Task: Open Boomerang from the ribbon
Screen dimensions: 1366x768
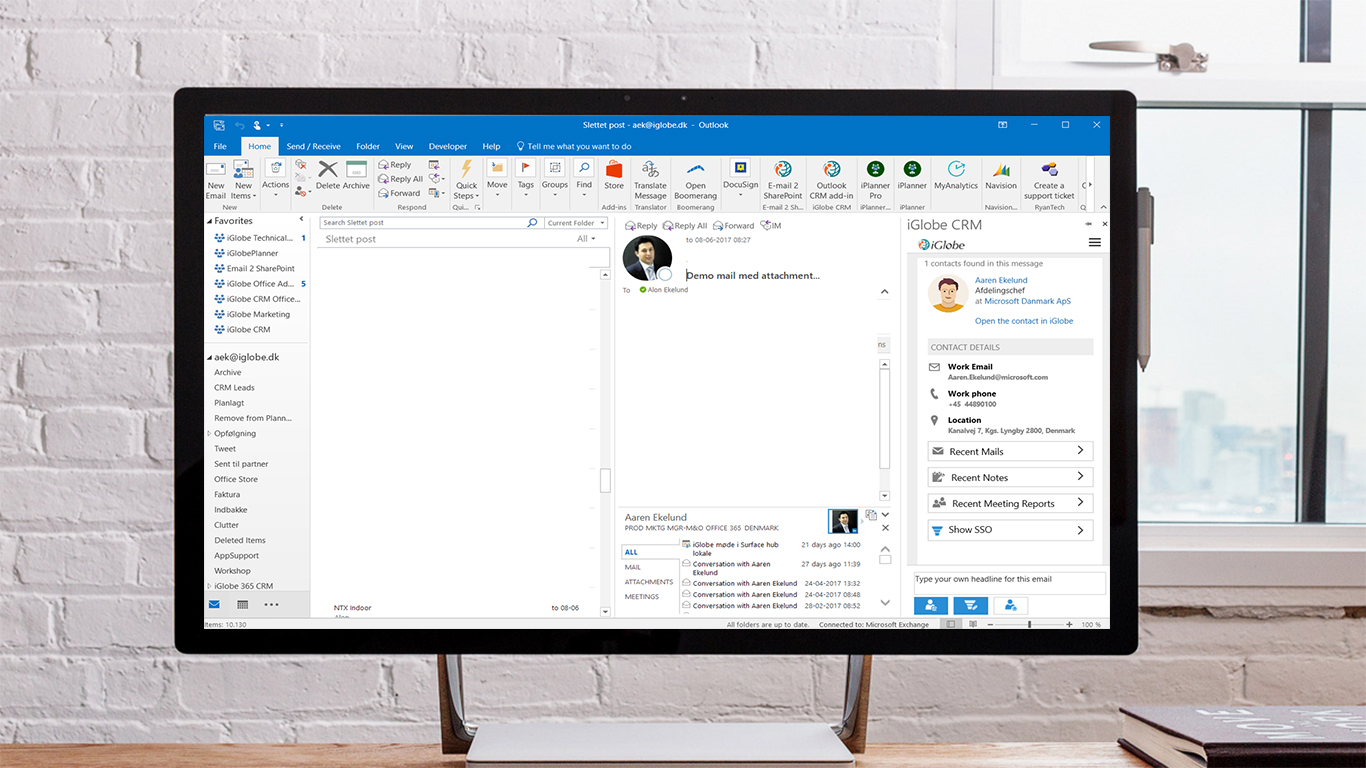Action: click(x=695, y=180)
